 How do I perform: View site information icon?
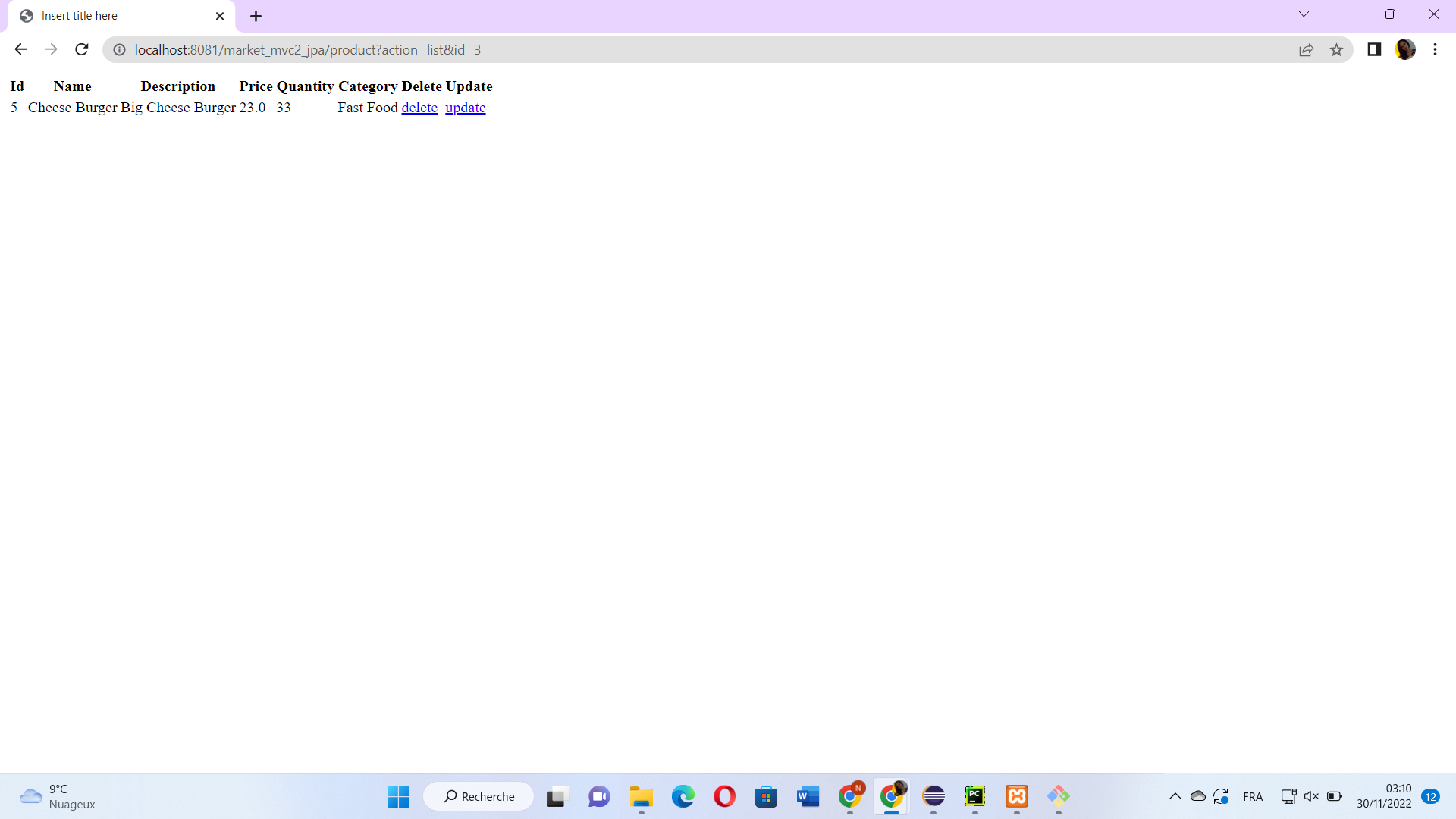click(x=119, y=50)
